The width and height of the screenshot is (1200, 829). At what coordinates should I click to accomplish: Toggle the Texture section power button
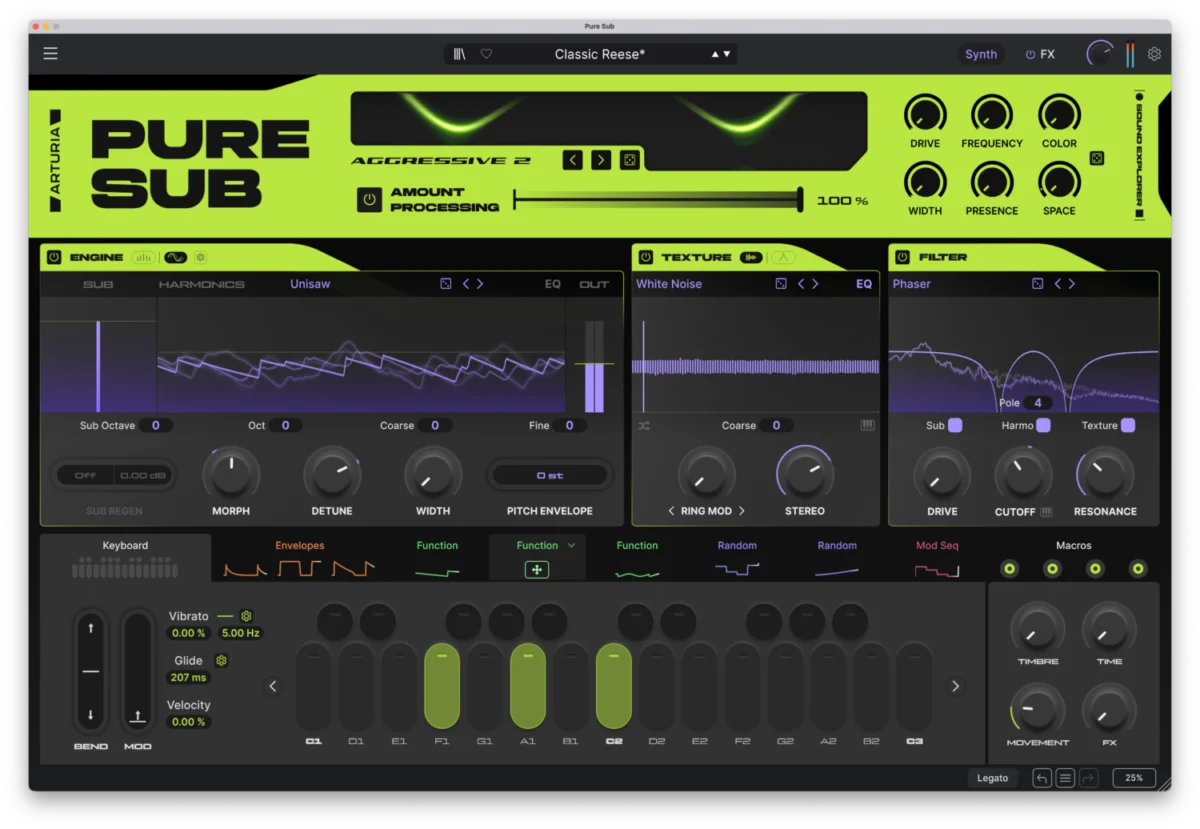click(646, 257)
